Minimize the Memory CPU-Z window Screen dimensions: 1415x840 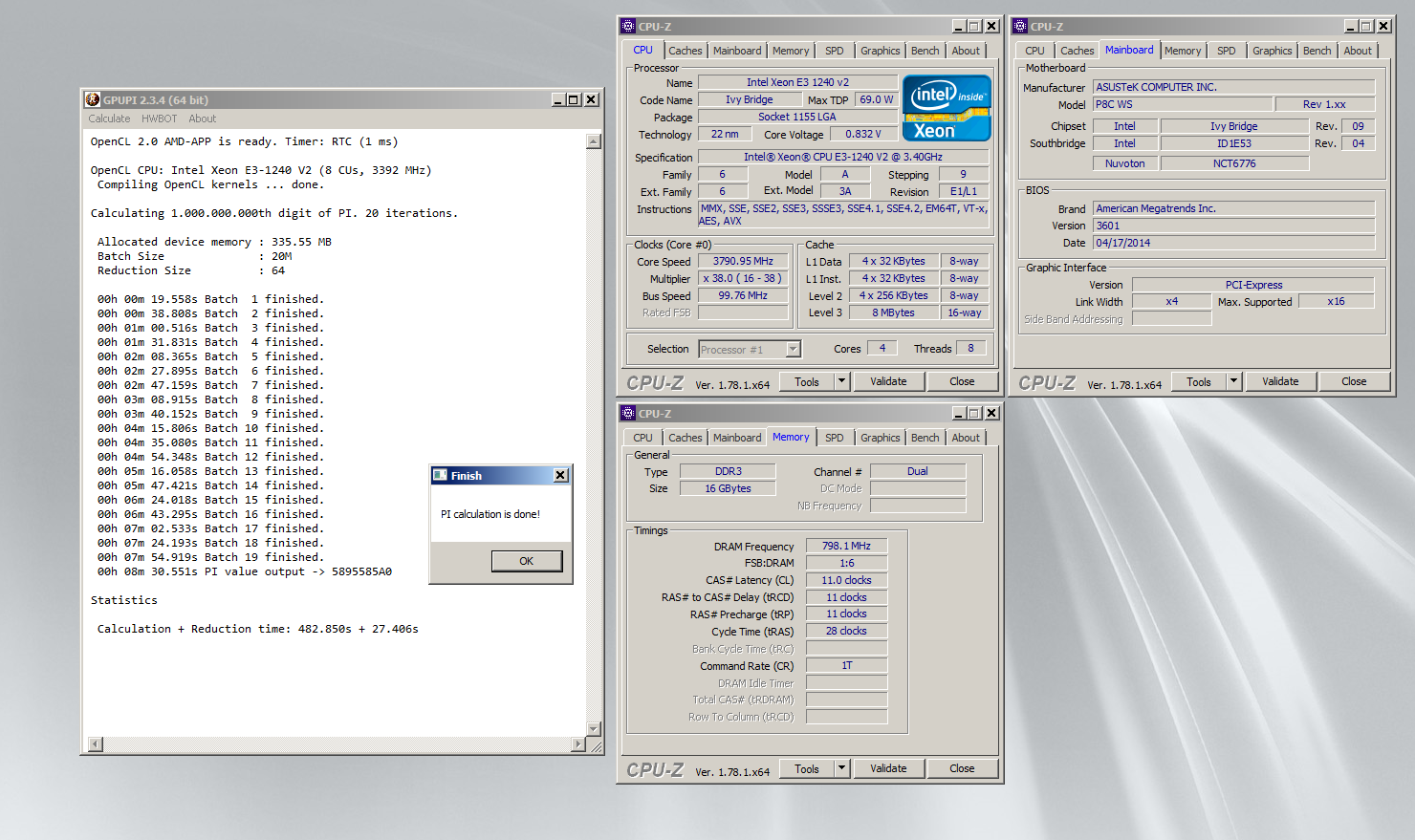959,413
